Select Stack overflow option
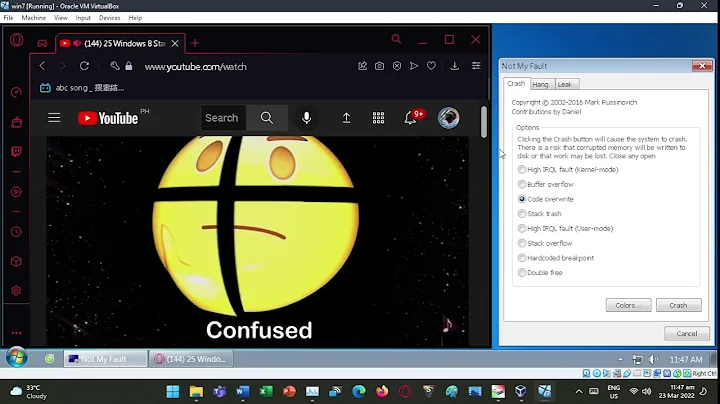 (x=545, y=243)
